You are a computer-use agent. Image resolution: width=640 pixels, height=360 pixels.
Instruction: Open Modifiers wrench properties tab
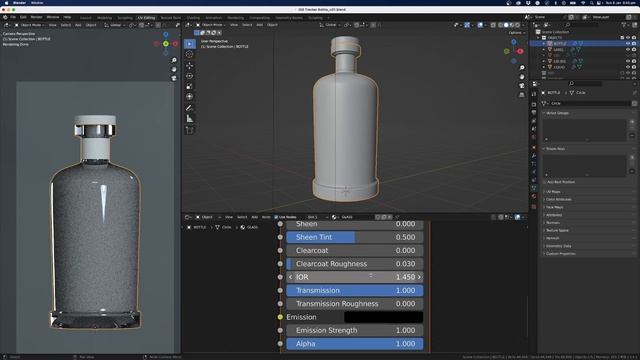tap(534, 156)
